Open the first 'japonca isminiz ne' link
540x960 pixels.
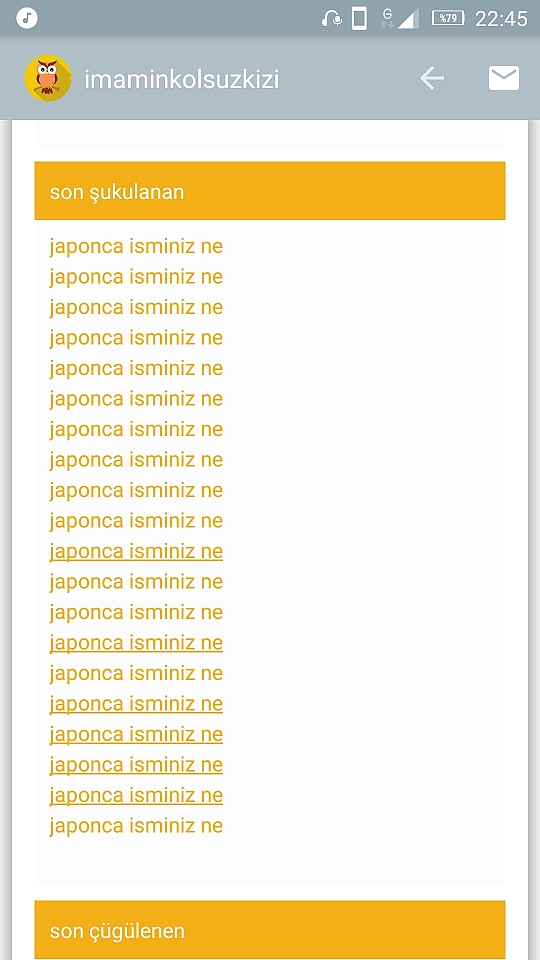point(136,247)
